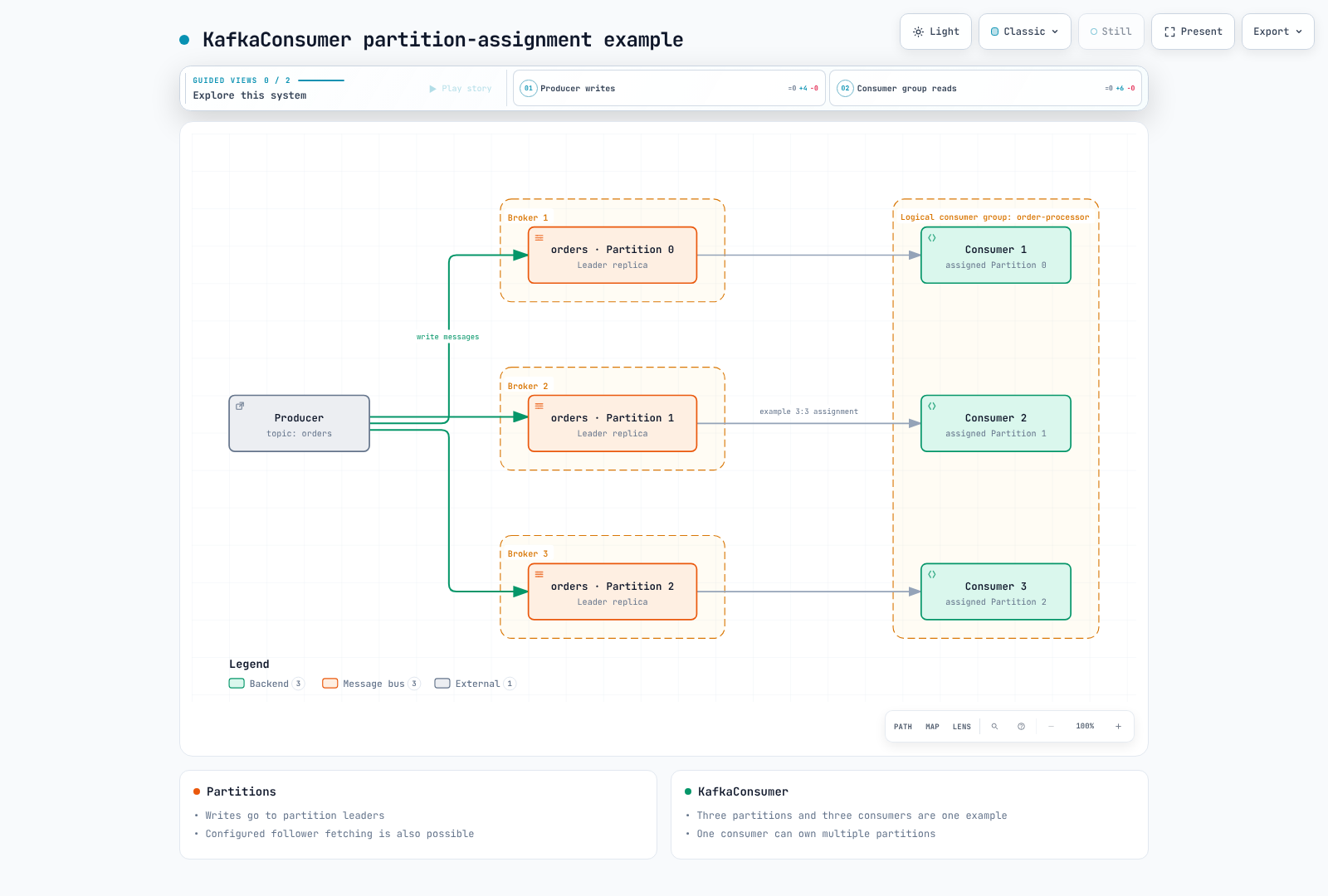Select the Consumer 2 node
This screenshot has height=896, width=1328.
[x=996, y=424]
